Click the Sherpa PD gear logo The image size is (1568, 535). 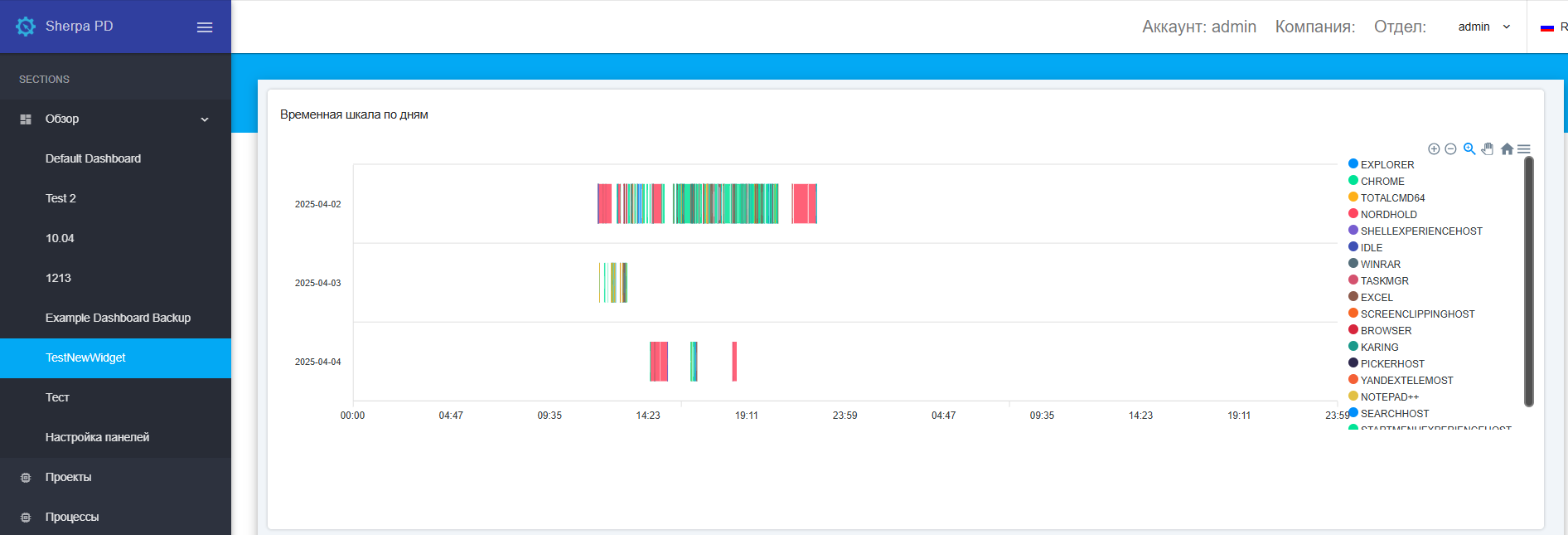pos(26,27)
